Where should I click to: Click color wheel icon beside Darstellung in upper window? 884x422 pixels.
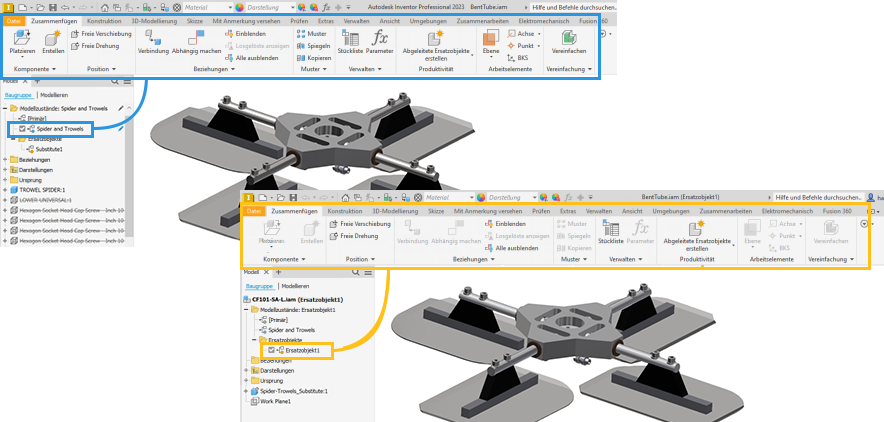239,8
